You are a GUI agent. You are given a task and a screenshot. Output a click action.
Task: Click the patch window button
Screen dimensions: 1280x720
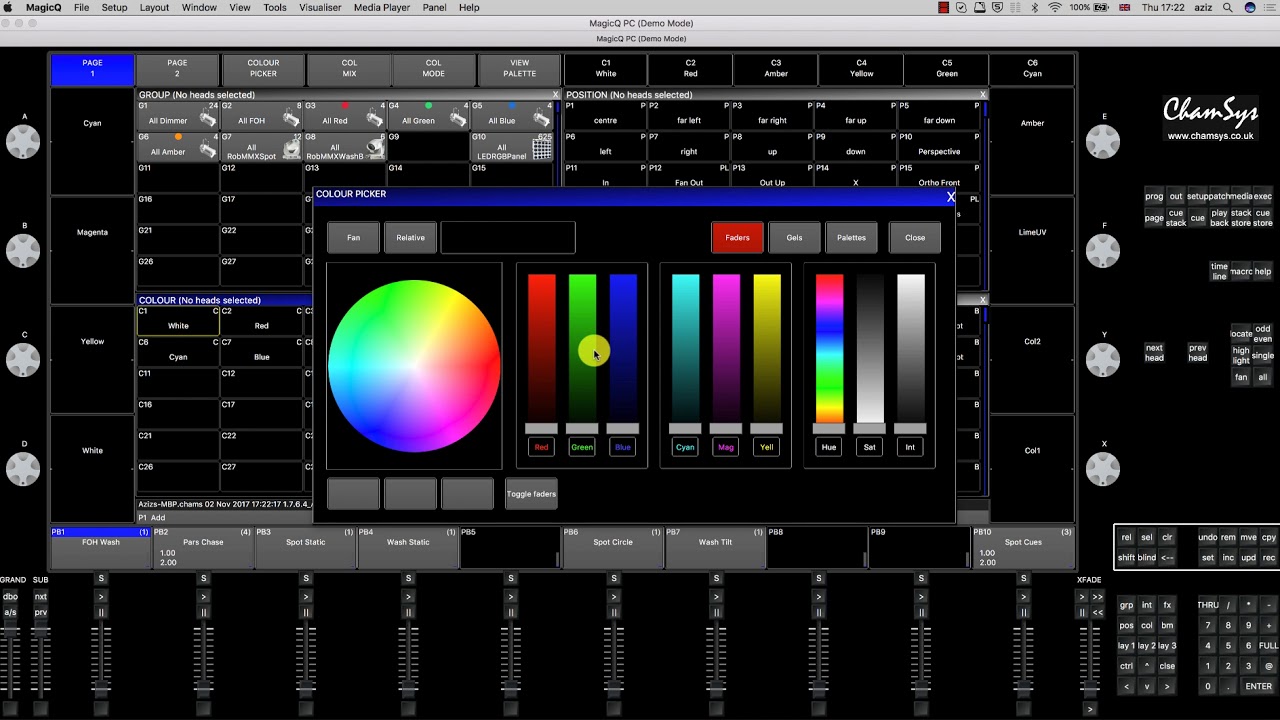(x=1219, y=196)
